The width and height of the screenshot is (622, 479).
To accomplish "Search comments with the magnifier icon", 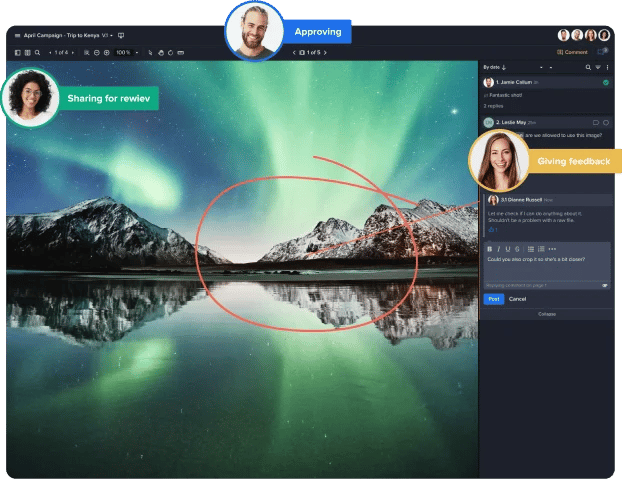I will [588, 67].
